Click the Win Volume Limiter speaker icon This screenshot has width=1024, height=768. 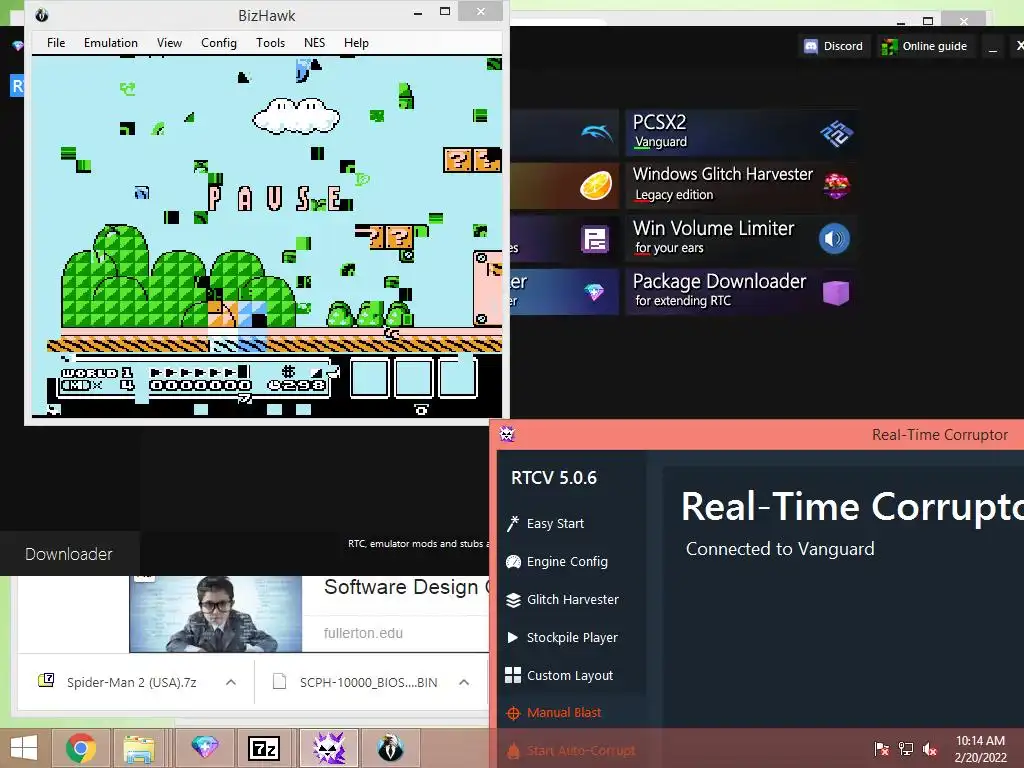835,239
